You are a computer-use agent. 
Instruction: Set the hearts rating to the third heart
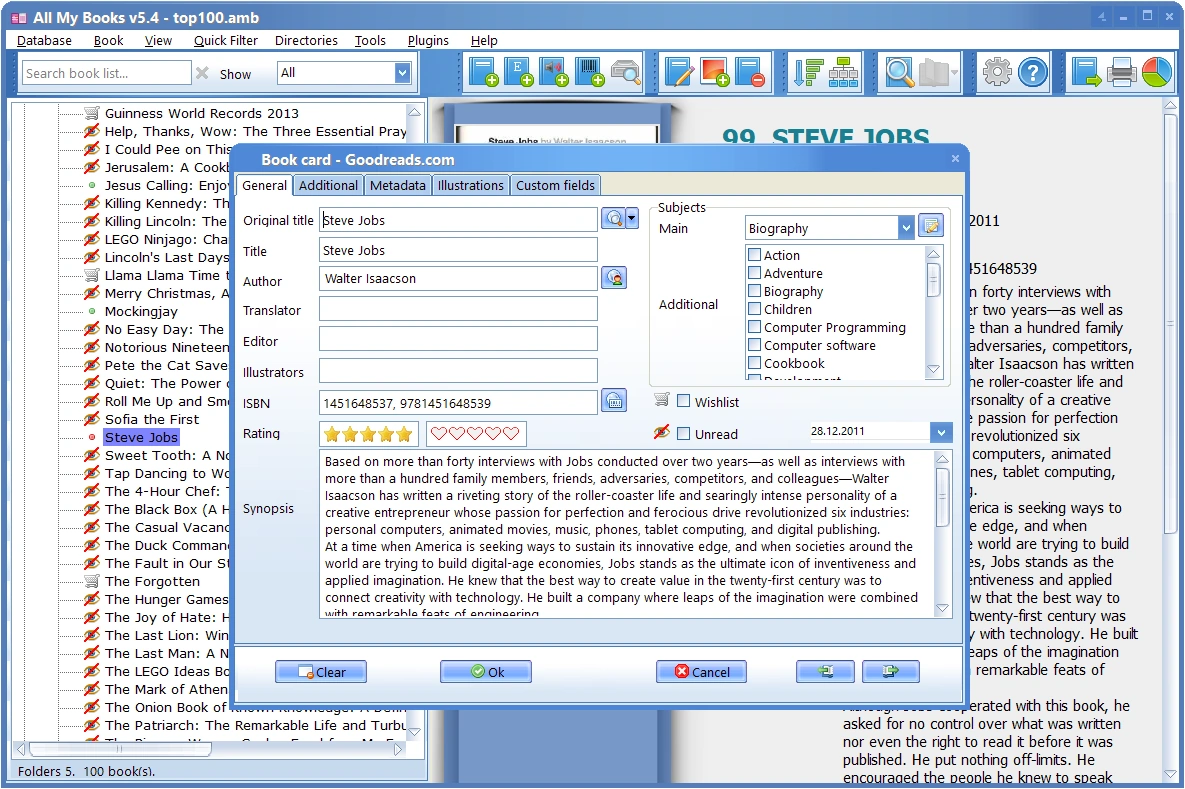475,434
